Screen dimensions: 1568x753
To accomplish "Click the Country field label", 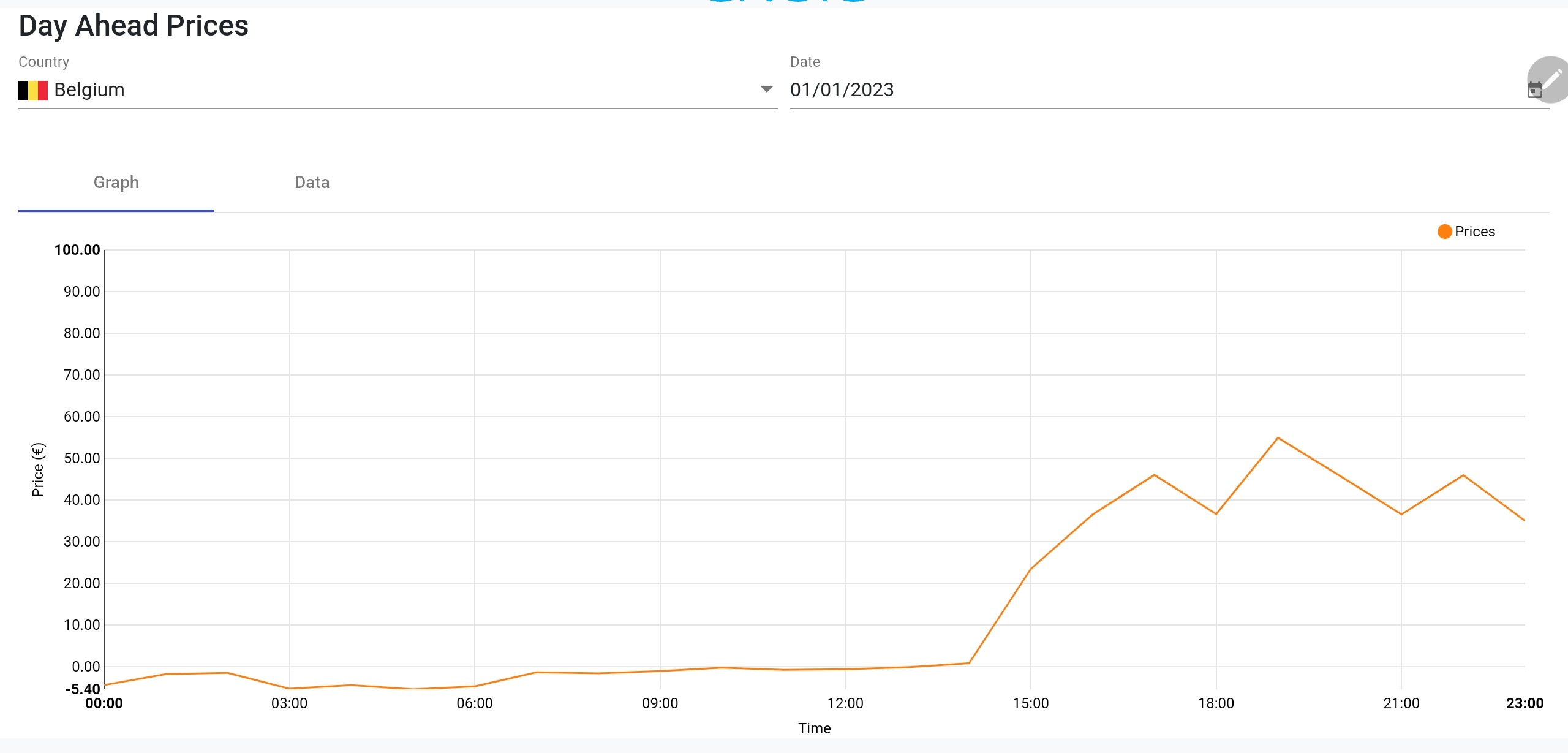I will (43, 62).
